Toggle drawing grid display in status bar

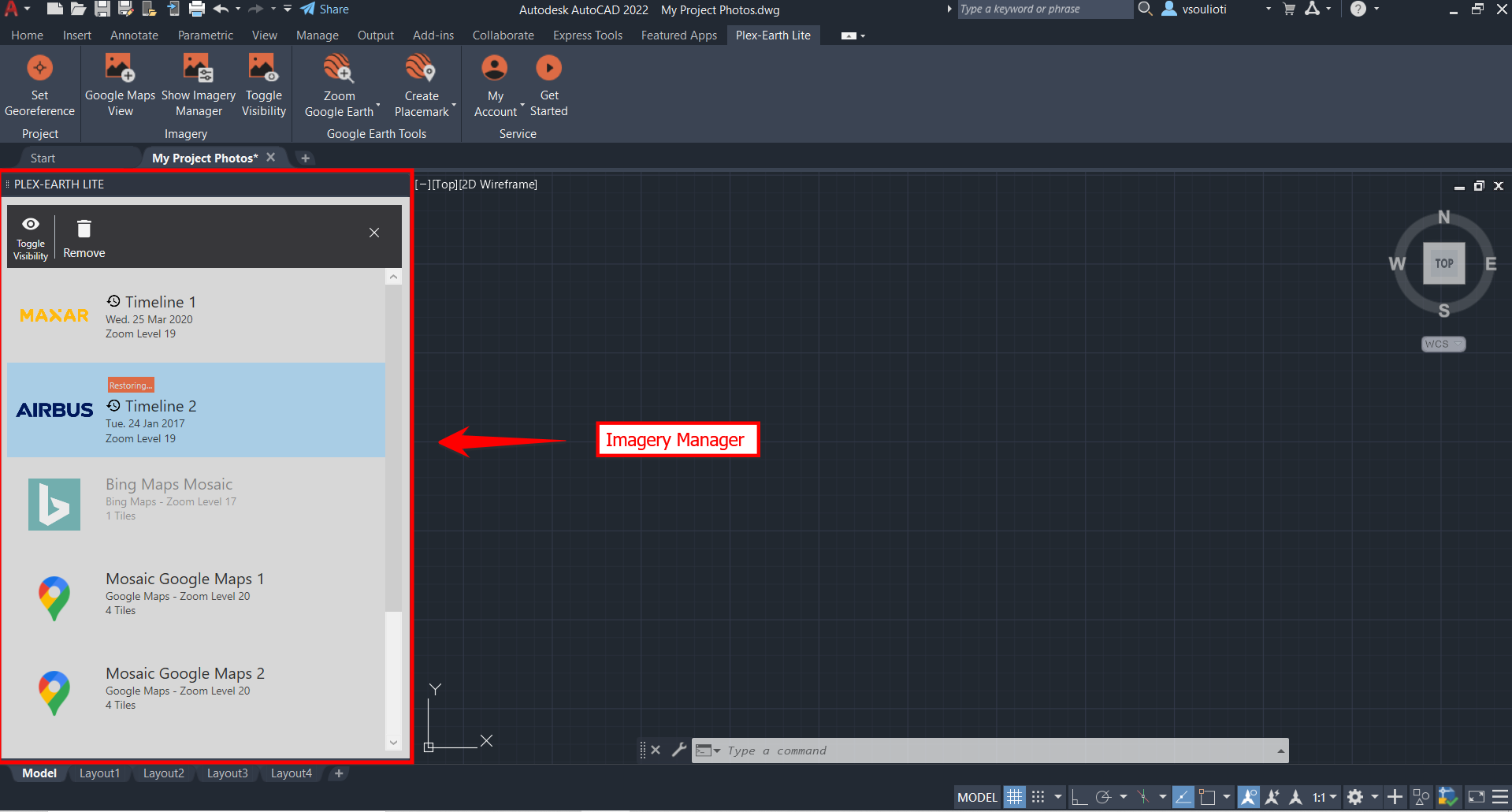point(1014,797)
